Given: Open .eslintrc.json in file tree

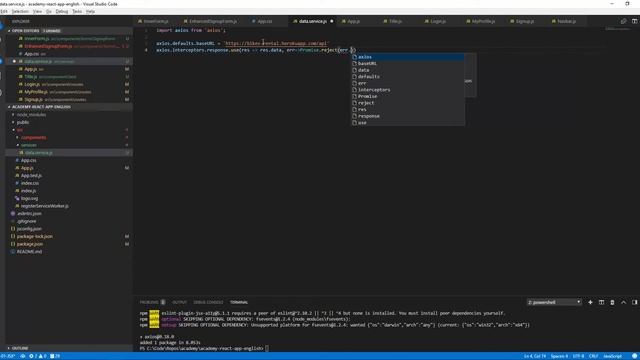Looking at the screenshot, I should click(x=29, y=213).
